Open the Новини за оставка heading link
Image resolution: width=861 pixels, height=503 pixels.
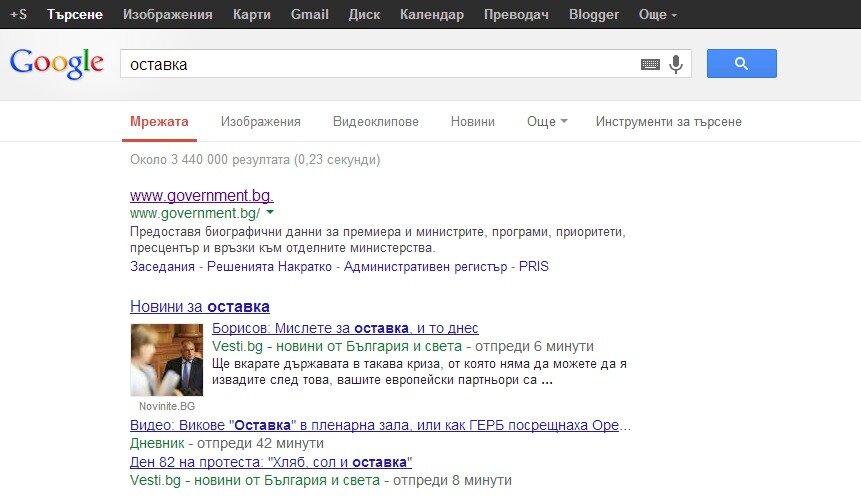pyautogui.click(x=200, y=306)
